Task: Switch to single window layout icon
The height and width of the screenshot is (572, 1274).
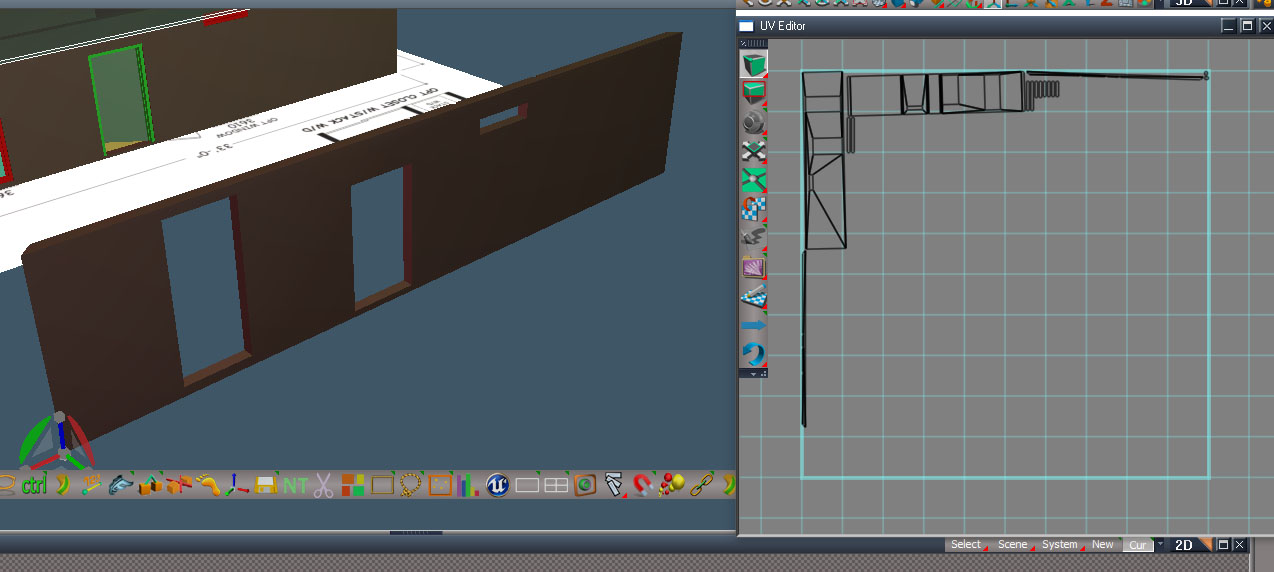Action: [528, 485]
